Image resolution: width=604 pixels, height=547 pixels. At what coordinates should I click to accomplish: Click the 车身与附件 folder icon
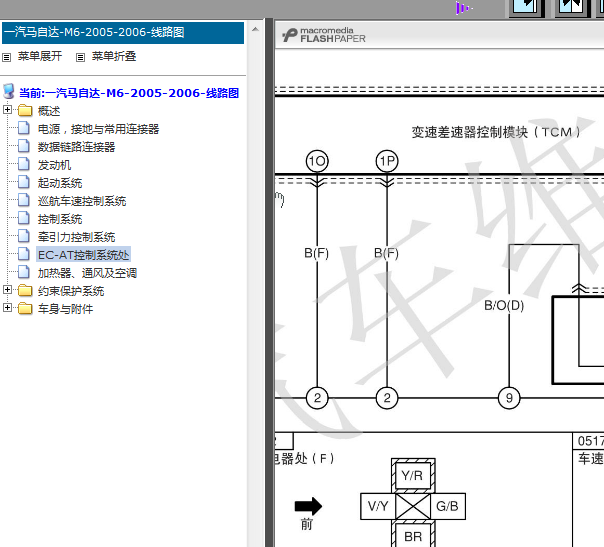pos(25,308)
